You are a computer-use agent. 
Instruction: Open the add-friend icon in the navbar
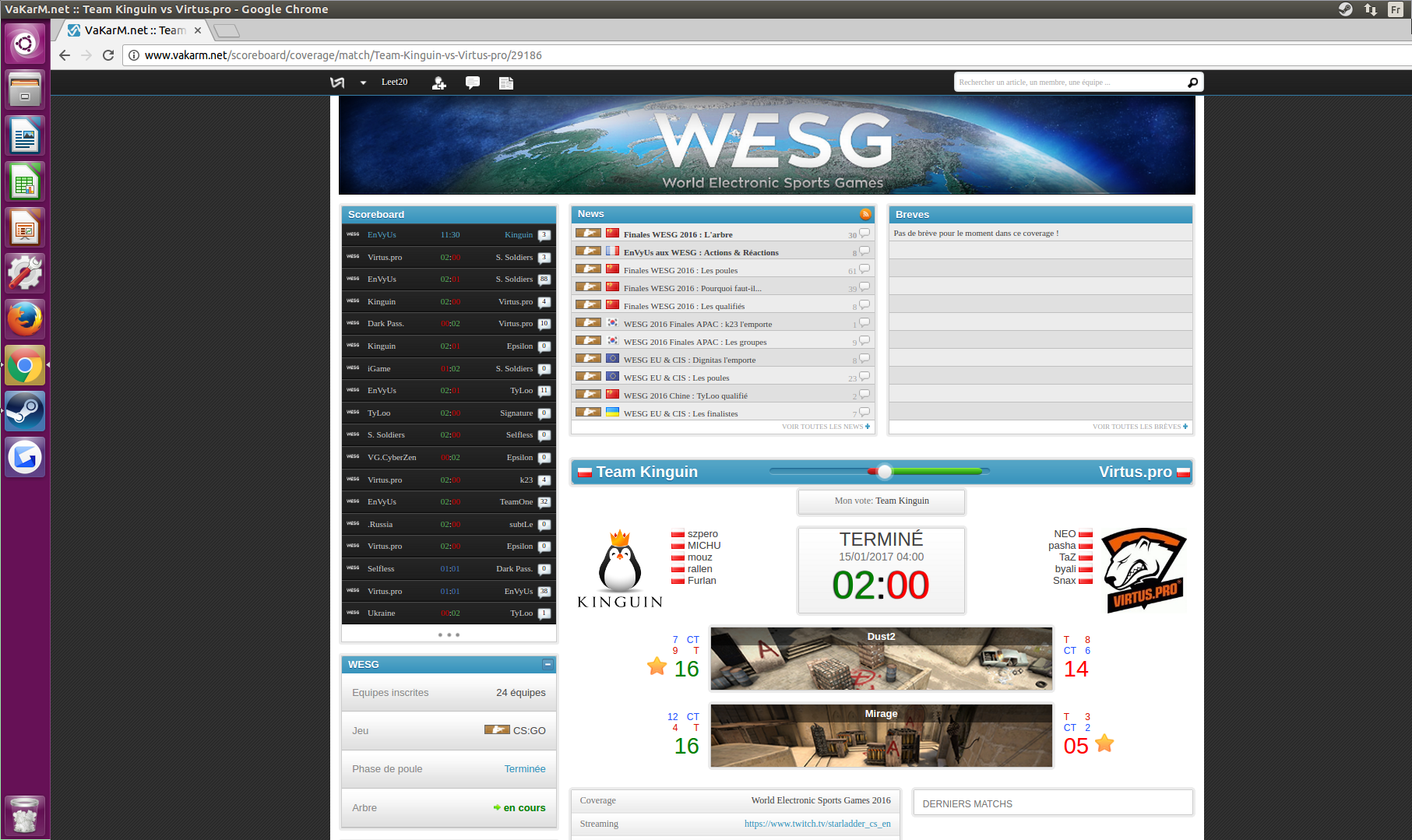click(439, 83)
